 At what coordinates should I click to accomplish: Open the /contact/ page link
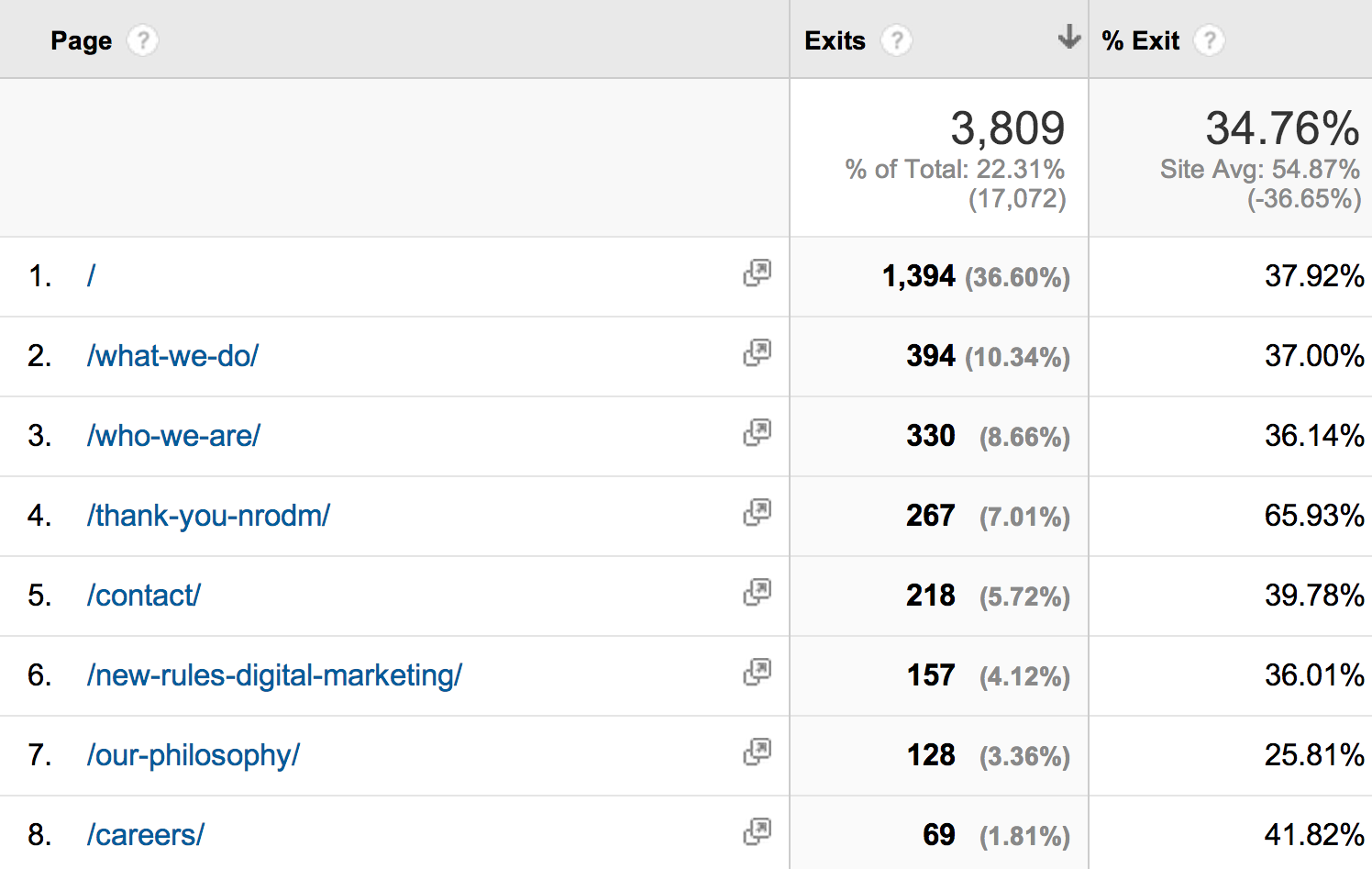(x=144, y=596)
